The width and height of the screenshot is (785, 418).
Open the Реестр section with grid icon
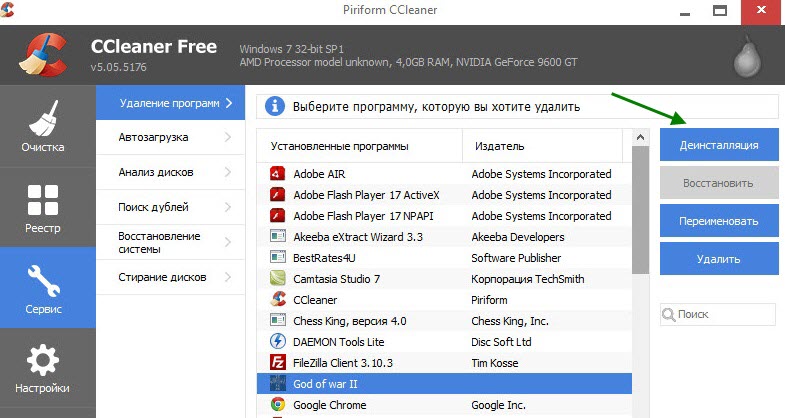43,207
